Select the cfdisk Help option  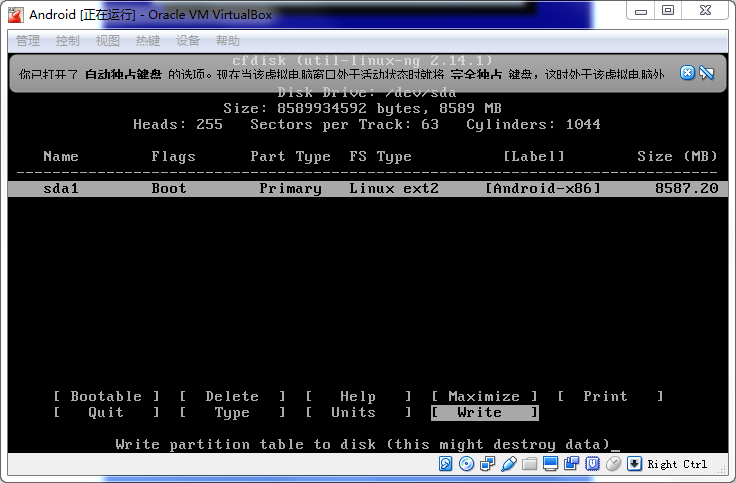(358, 397)
